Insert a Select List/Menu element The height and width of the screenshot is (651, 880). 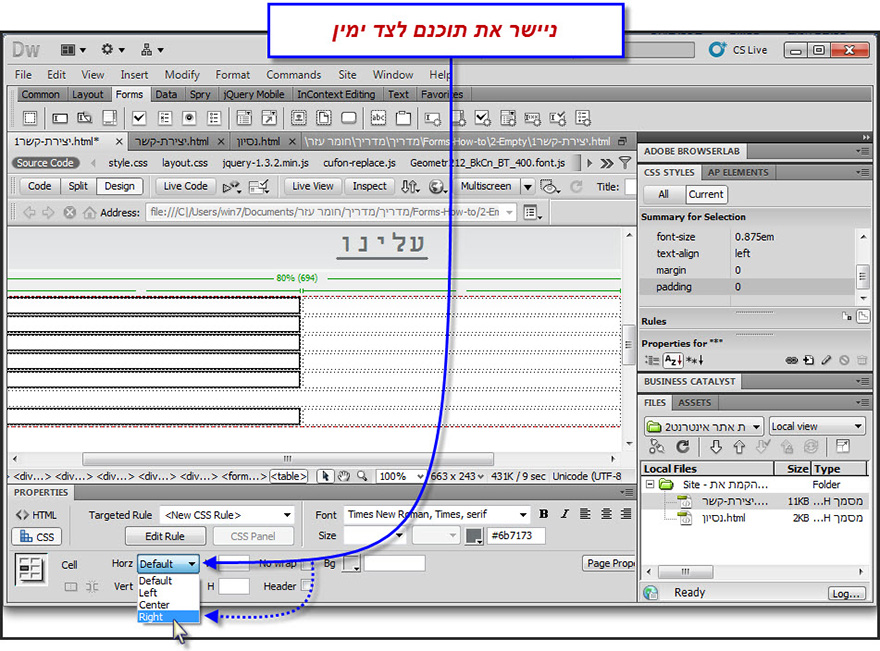[244, 118]
